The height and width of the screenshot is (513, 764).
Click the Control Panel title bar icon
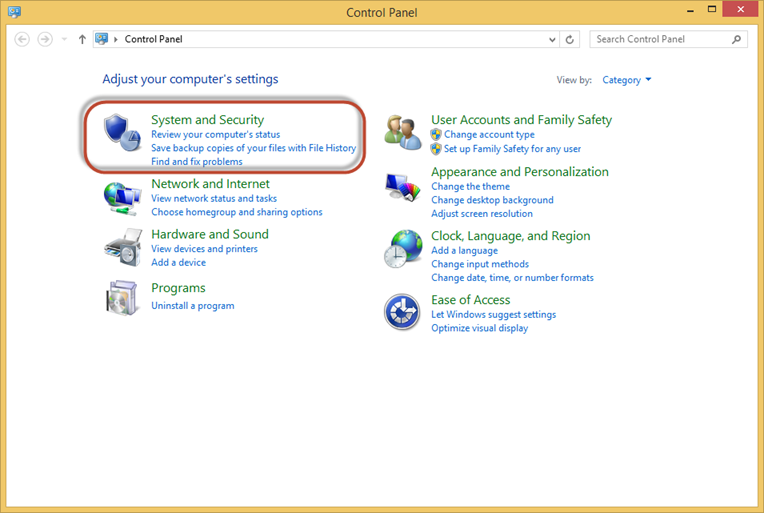[x=15, y=12]
